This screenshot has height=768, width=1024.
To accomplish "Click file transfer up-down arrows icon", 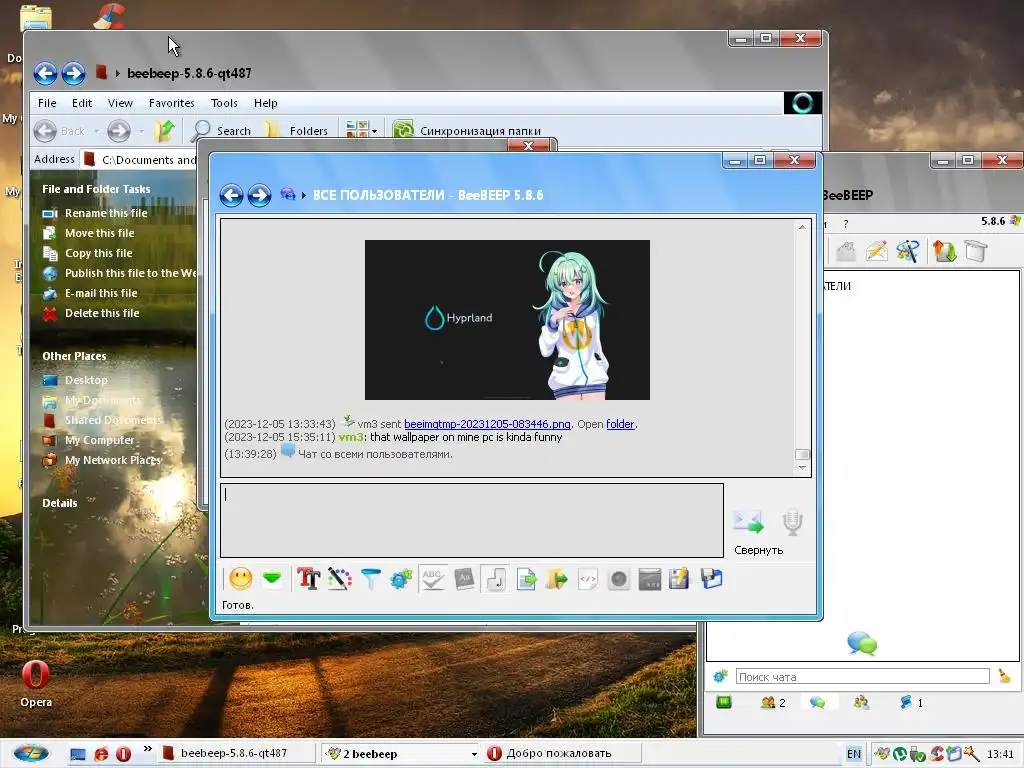I will [x=944, y=251].
